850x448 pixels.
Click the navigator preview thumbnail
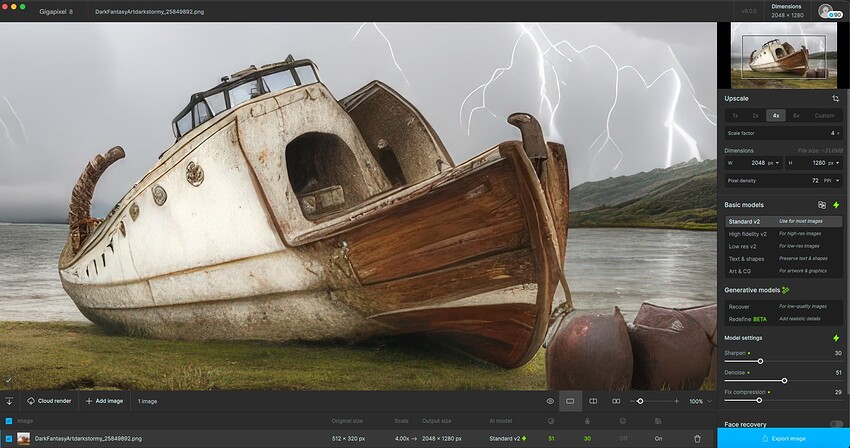783,55
